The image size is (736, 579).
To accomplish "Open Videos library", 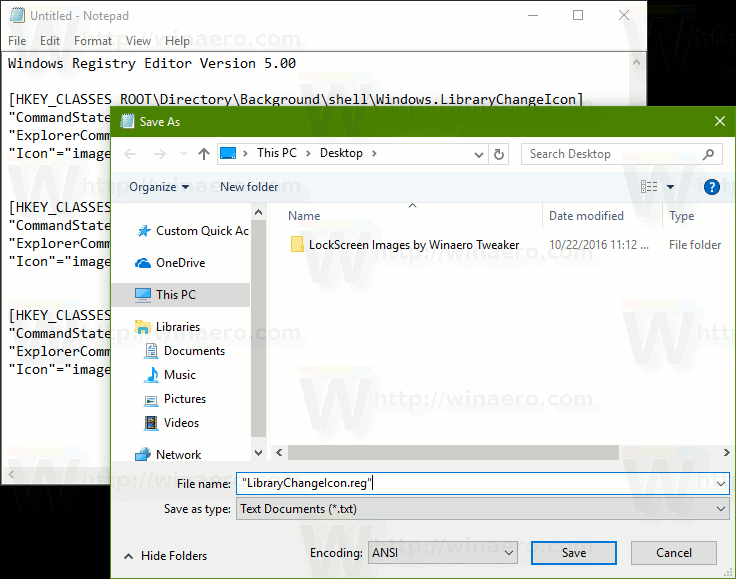I will 172,423.
